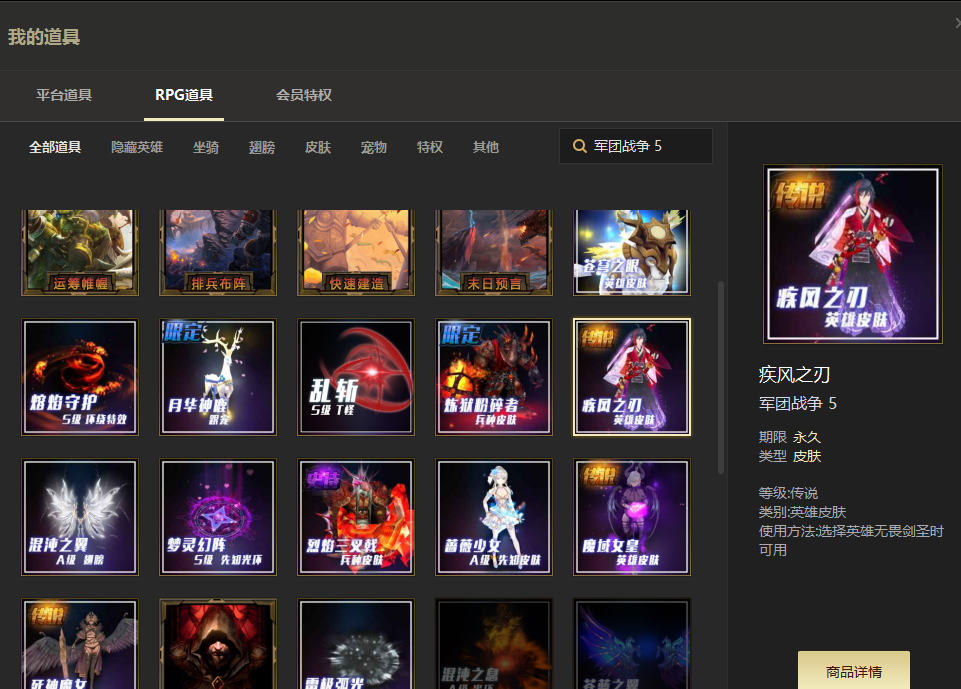Select the 运筹帷幄 item card
This screenshot has height=689, width=961.
(80, 253)
